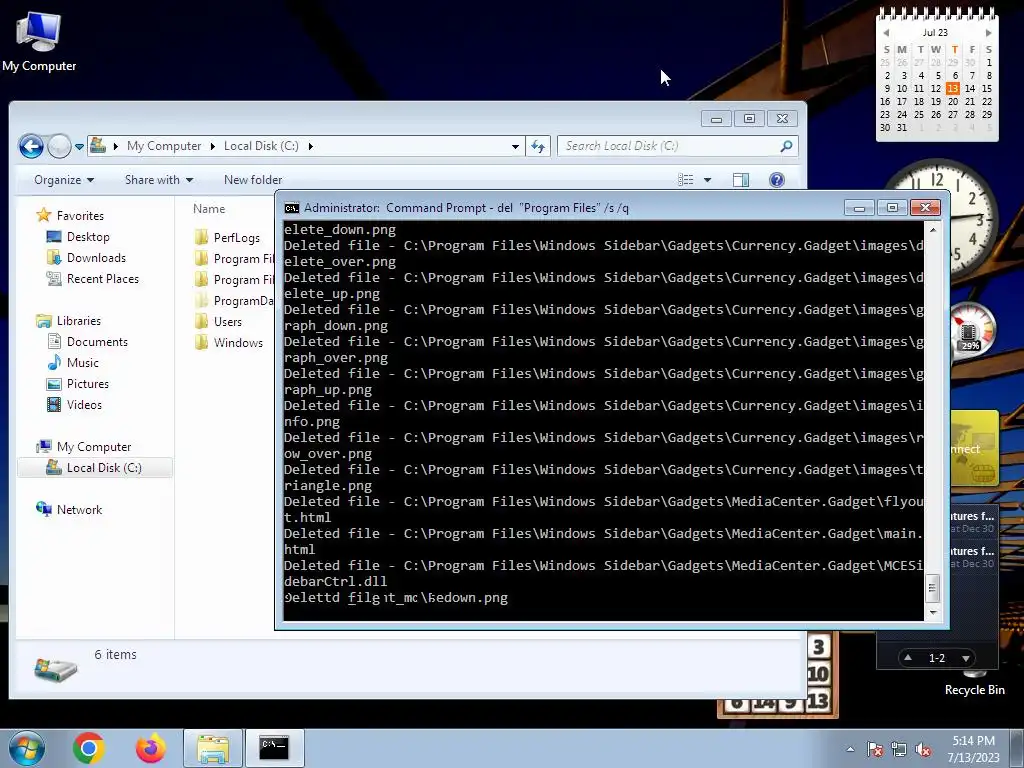Click the Command Prompt scroll up arrow

coord(933,230)
